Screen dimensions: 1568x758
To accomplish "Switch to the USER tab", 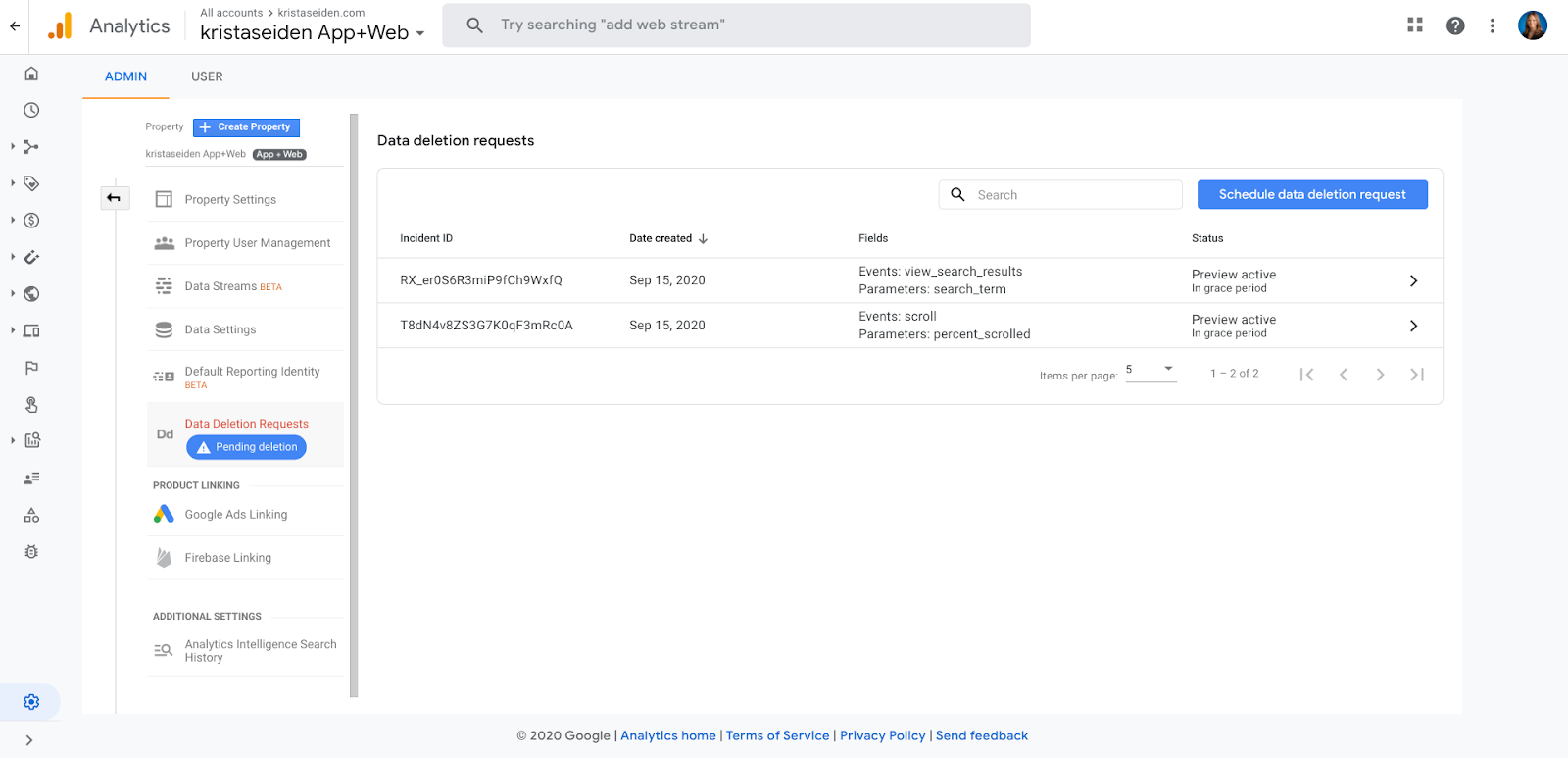I will coord(207,76).
